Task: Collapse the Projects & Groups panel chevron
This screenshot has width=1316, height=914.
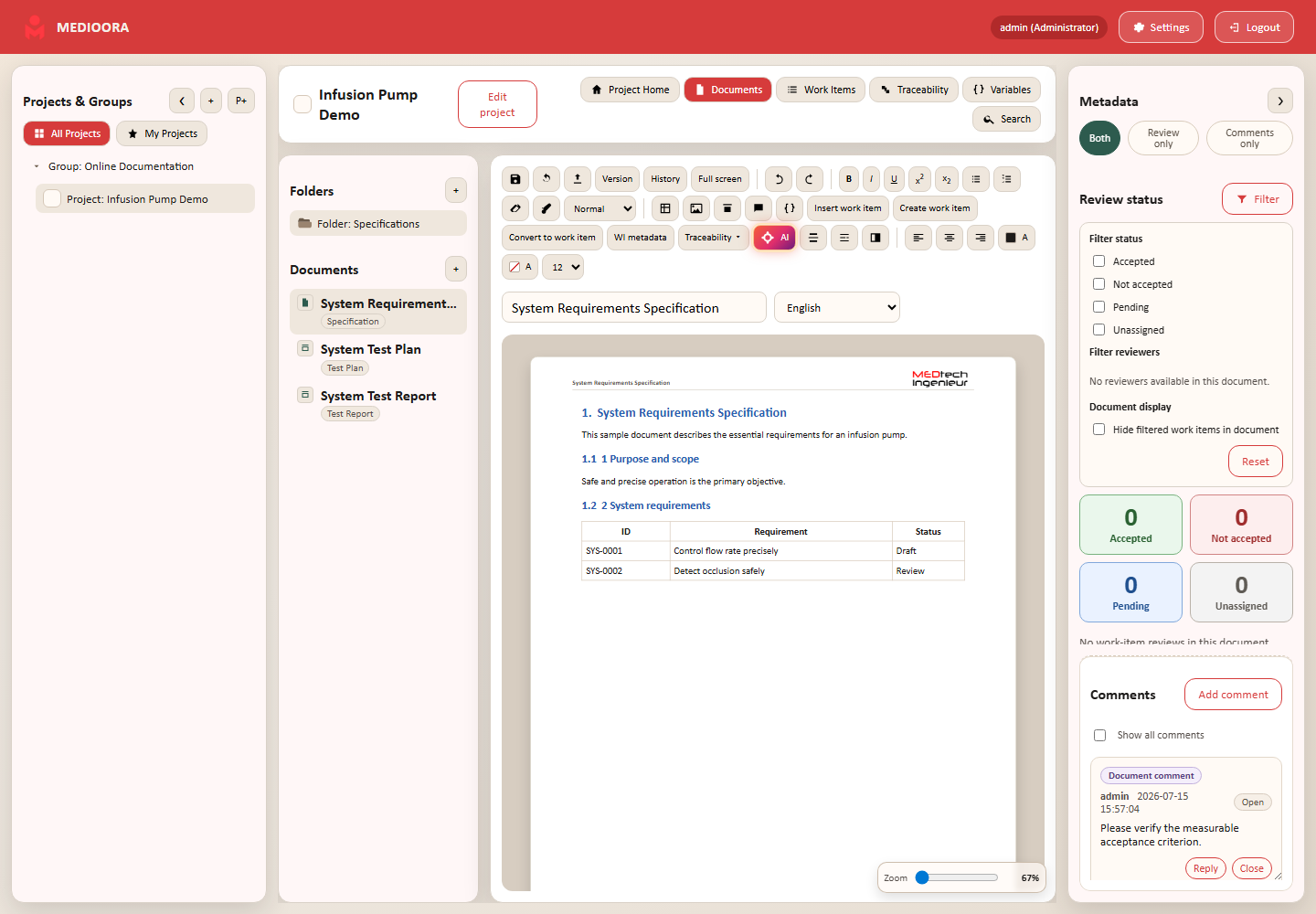Action: coord(182,101)
